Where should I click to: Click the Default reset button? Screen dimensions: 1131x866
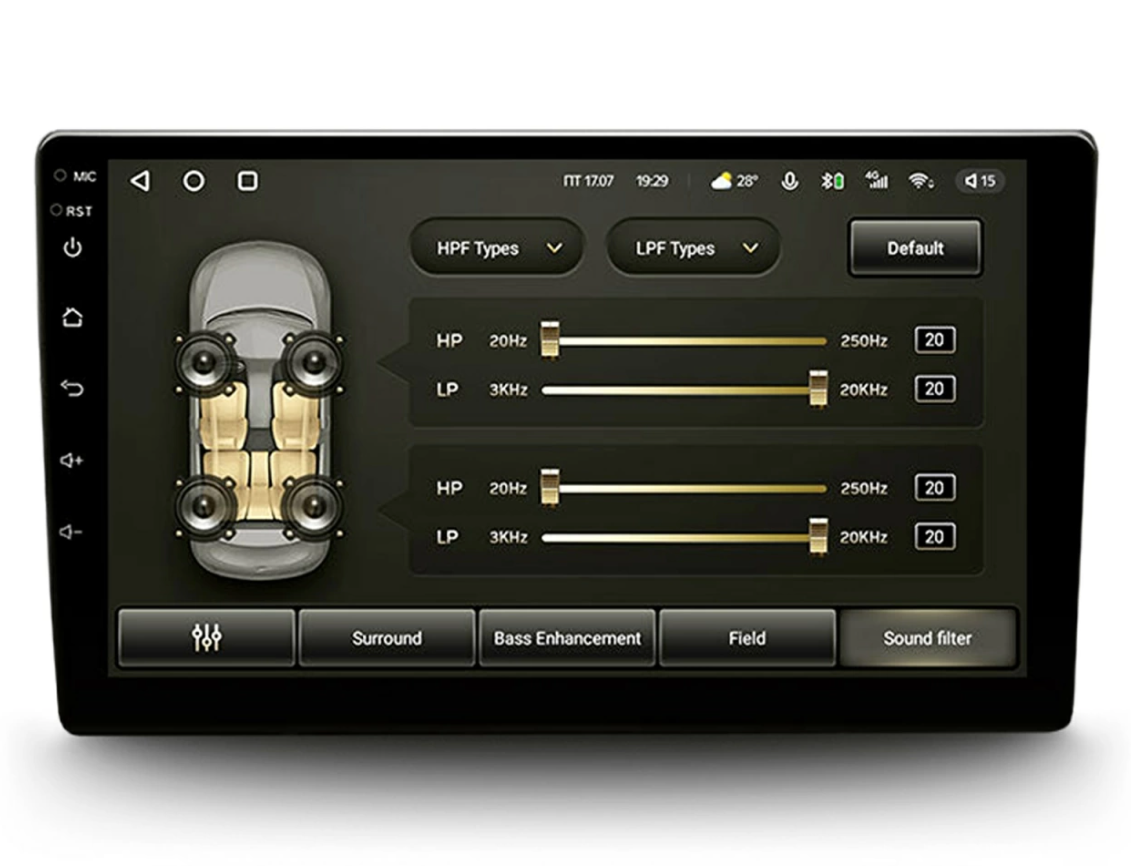pyautogui.click(x=915, y=248)
